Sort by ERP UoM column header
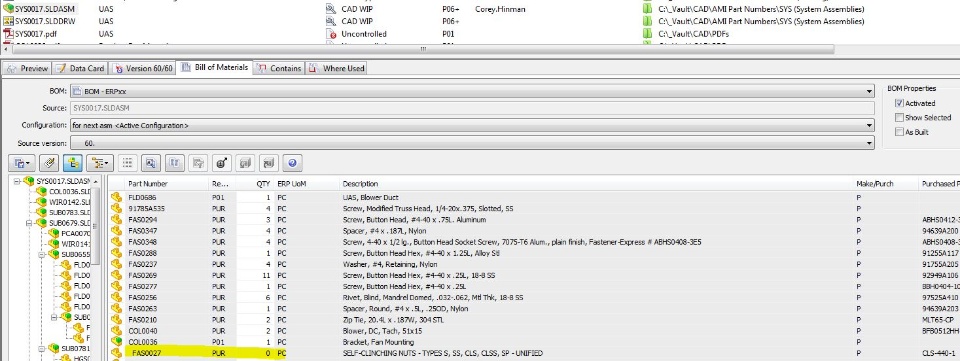This screenshot has height=361, width=960. [x=306, y=184]
